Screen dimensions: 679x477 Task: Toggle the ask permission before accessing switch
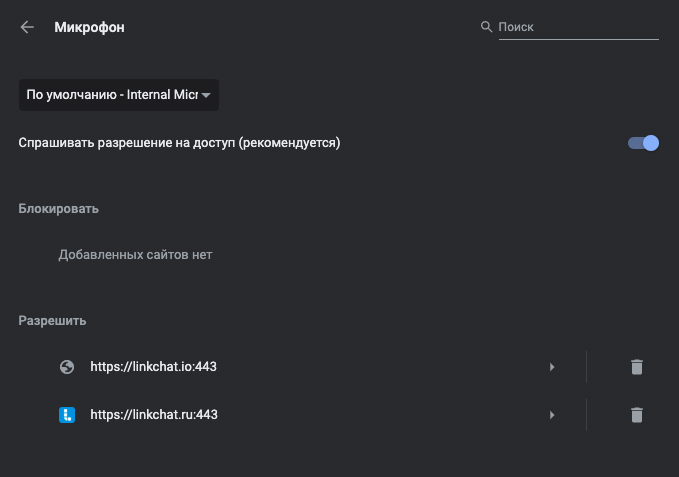tap(643, 143)
